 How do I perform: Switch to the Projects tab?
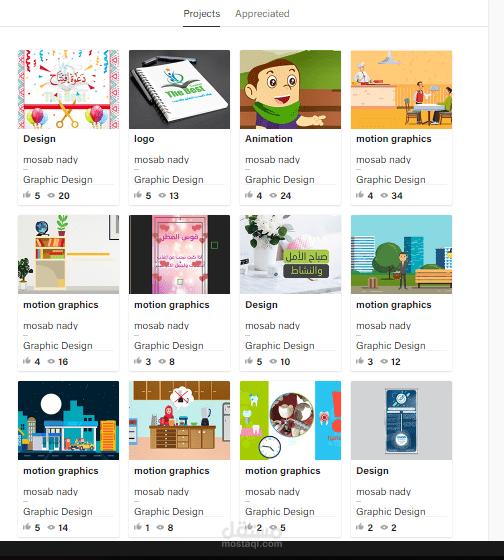point(201,14)
